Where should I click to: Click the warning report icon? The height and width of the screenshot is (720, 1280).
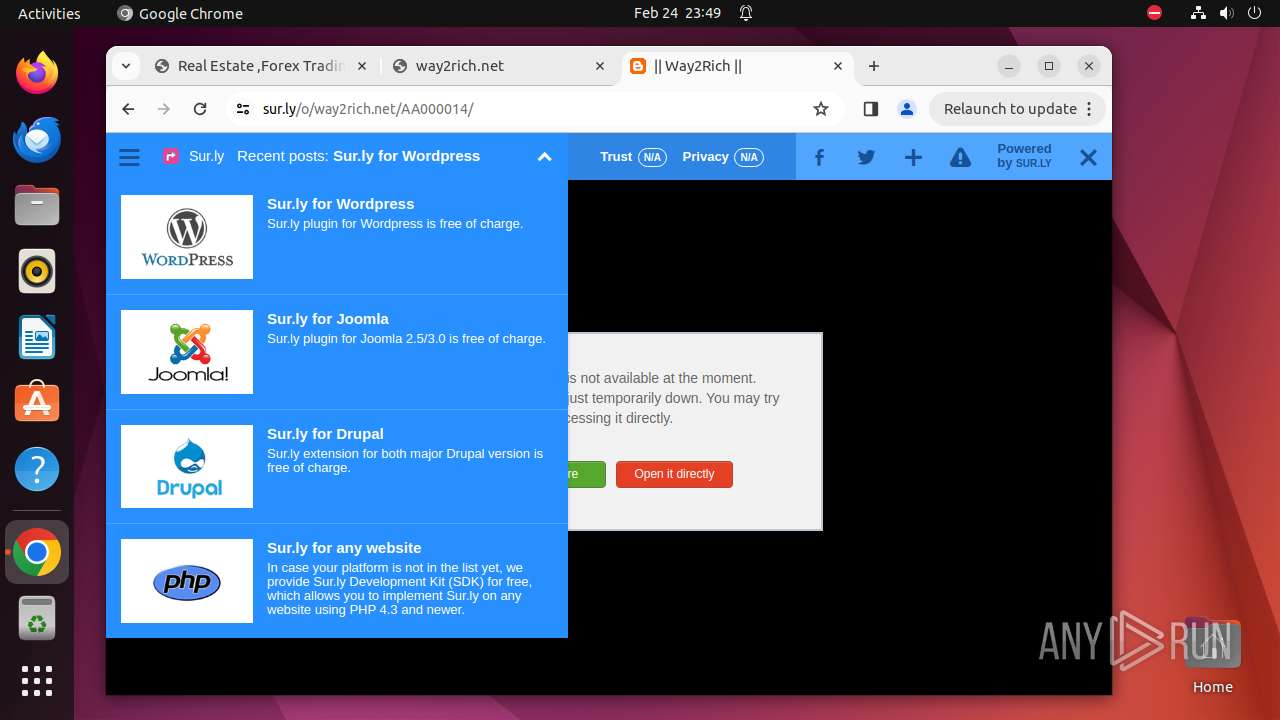960,157
